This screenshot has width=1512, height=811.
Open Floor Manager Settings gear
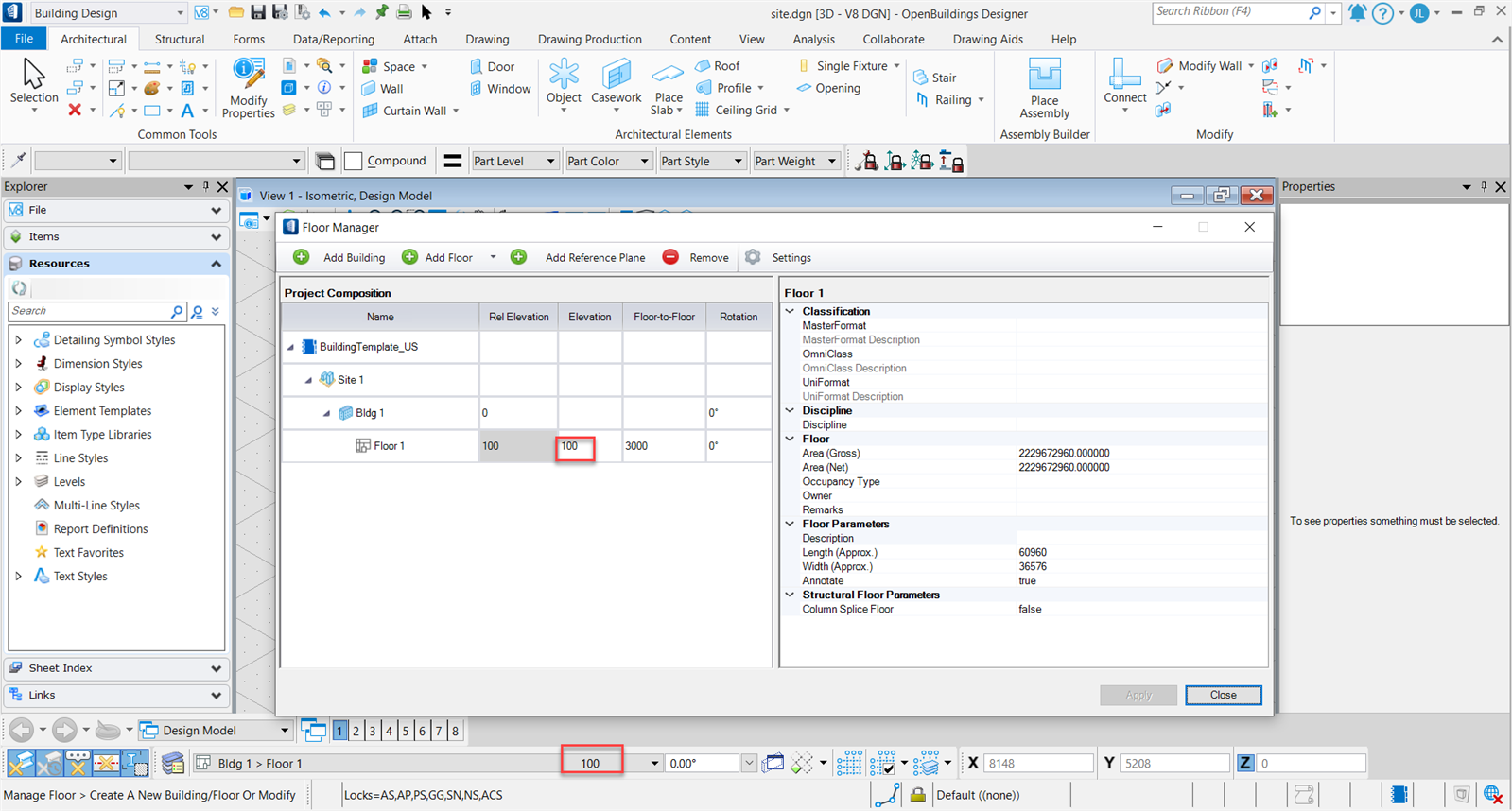(x=753, y=257)
